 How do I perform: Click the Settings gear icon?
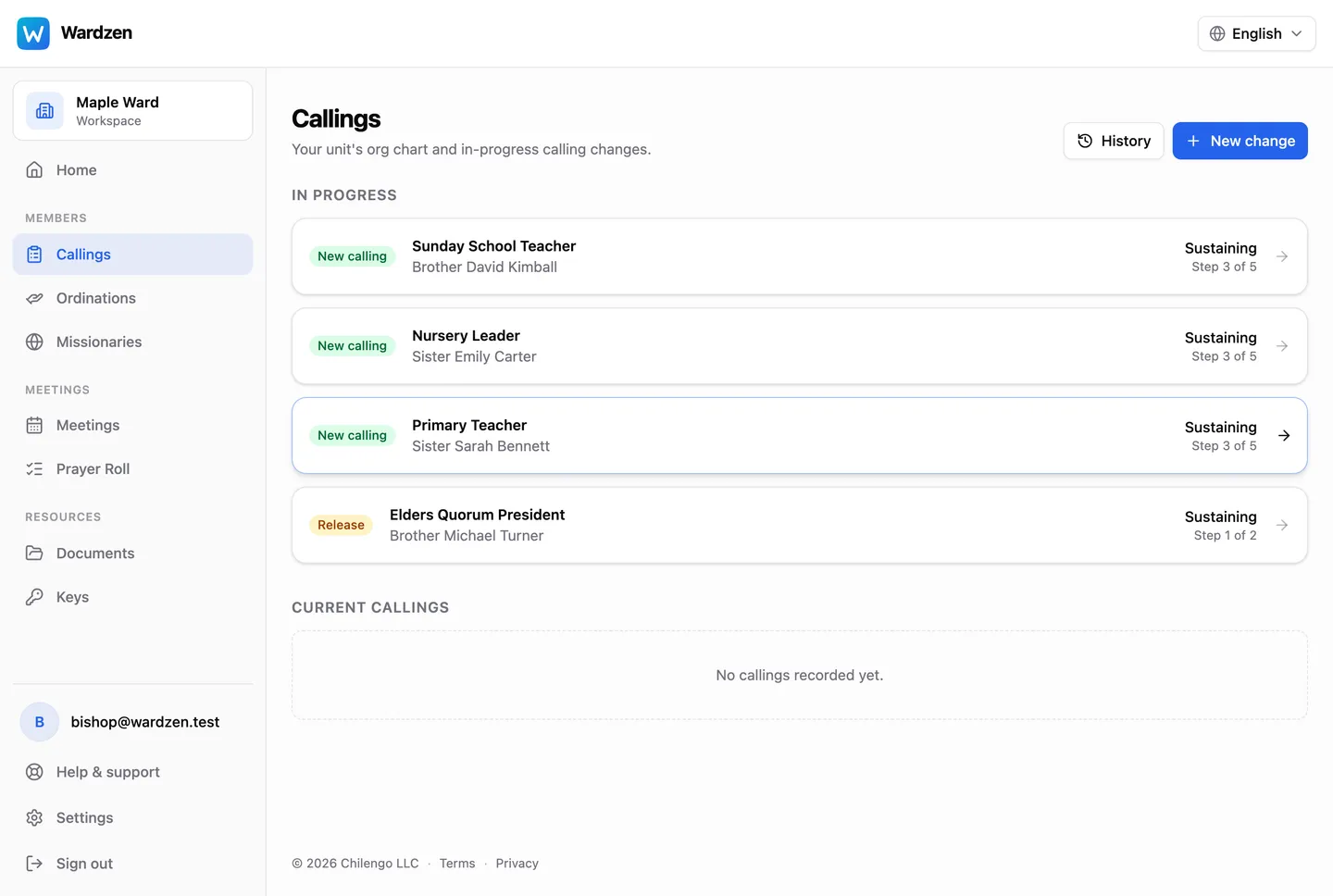pos(34,818)
